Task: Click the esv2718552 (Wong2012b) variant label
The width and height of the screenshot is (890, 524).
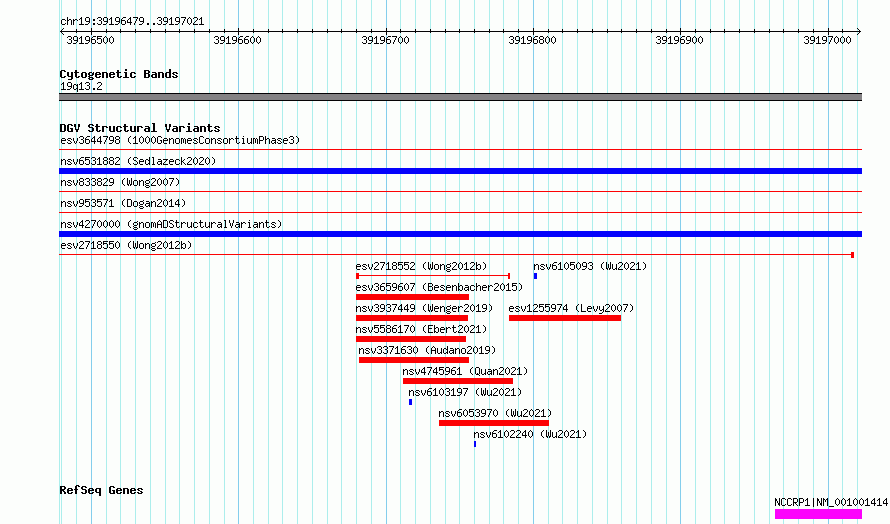Action: pos(421,266)
